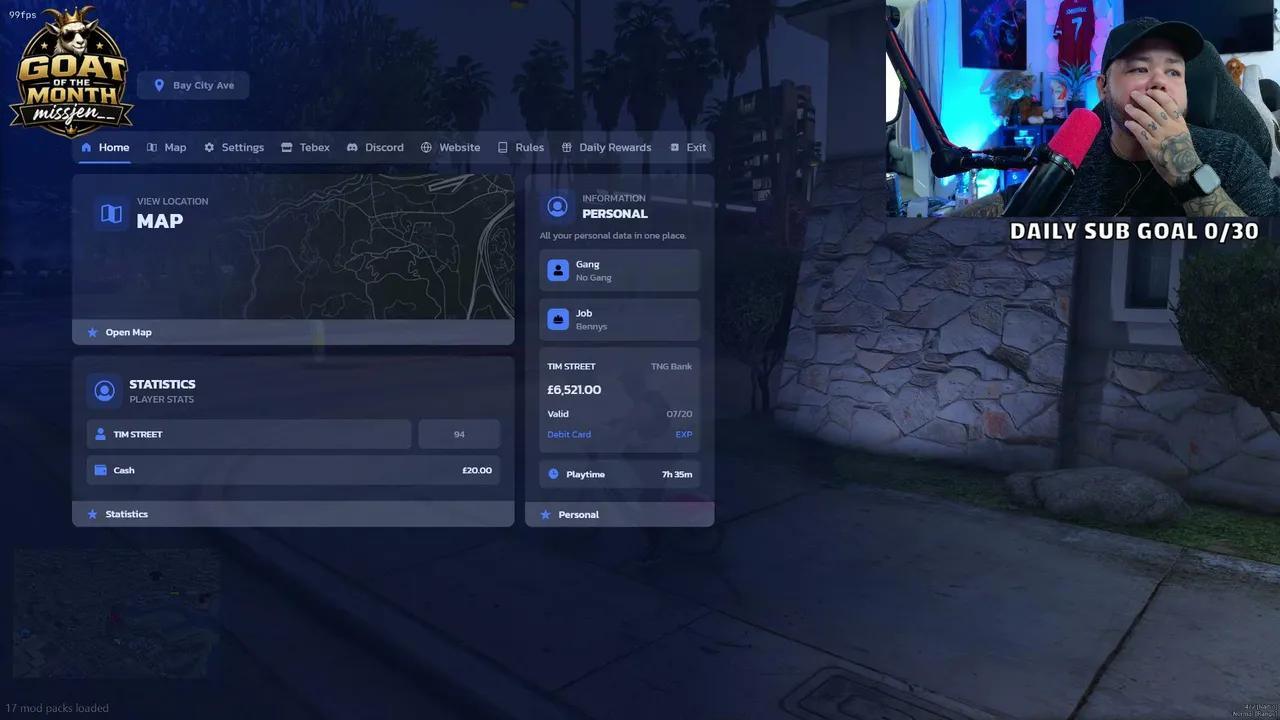Click the £6,521.00 bank balance
Image resolution: width=1280 pixels, height=720 pixels.
tap(574, 390)
